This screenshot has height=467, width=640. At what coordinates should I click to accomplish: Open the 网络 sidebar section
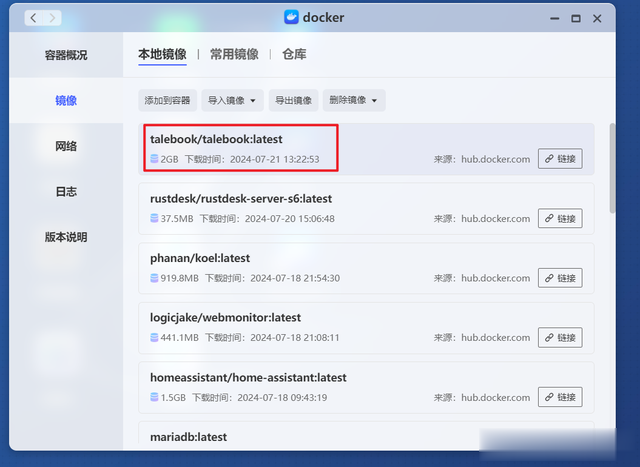[66, 146]
